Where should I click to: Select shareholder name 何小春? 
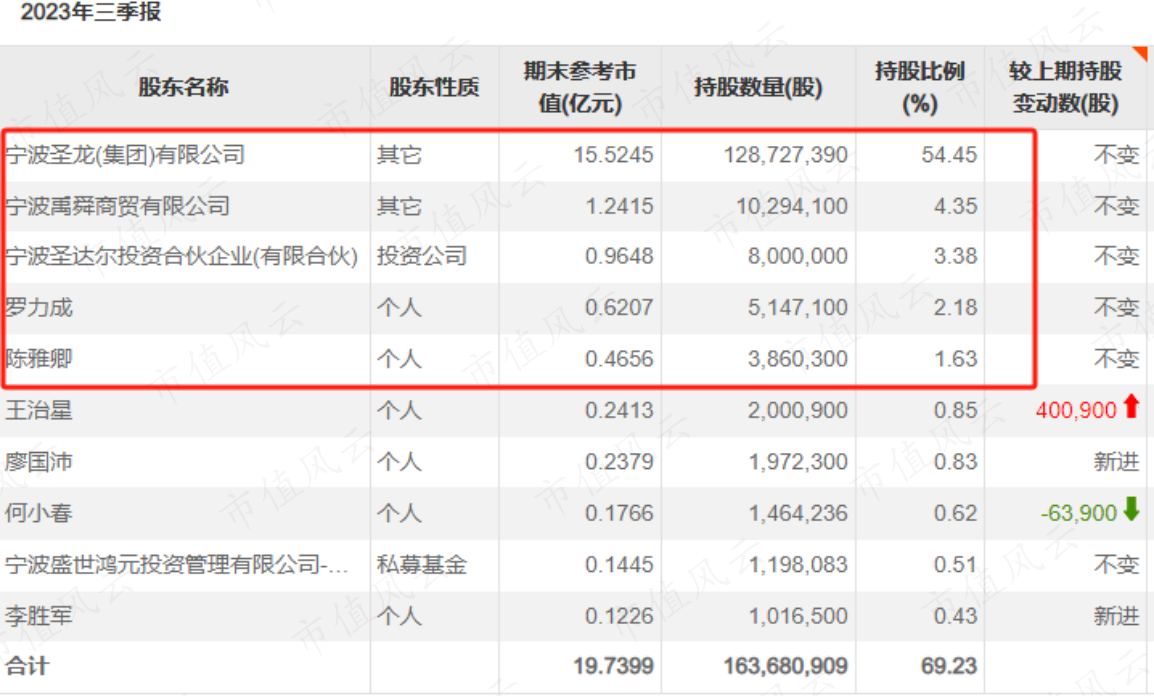click(x=39, y=513)
